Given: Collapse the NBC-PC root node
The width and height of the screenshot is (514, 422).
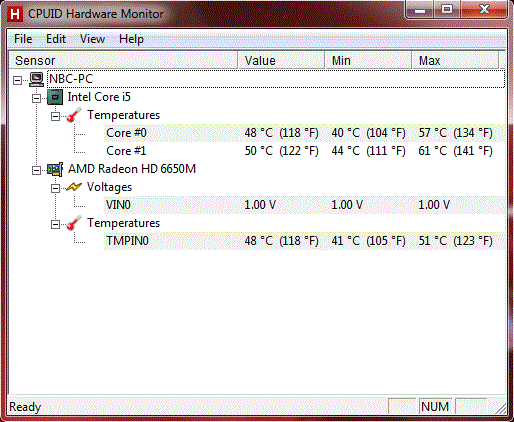Looking at the screenshot, I should [17, 80].
